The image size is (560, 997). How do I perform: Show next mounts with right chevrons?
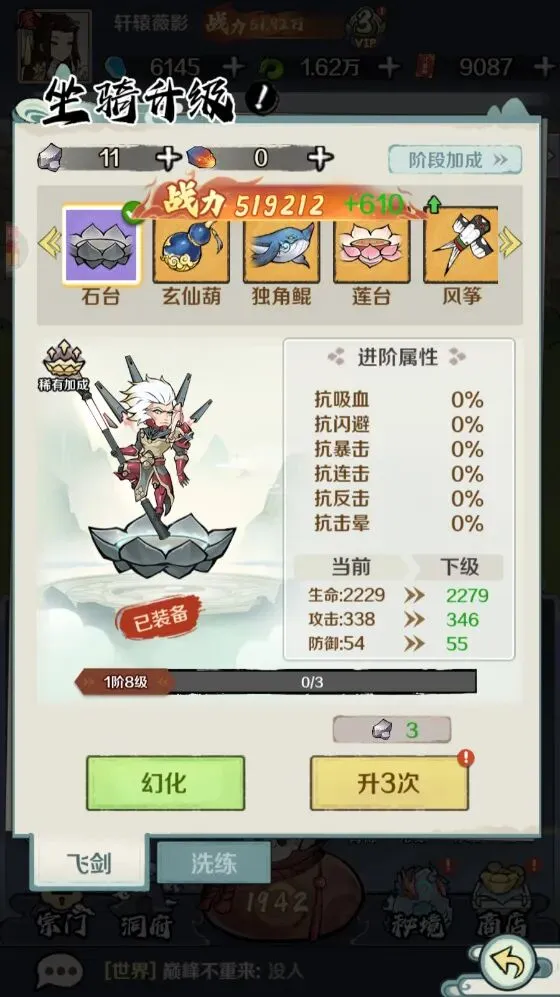pyautogui.click(x=510, y=244)
